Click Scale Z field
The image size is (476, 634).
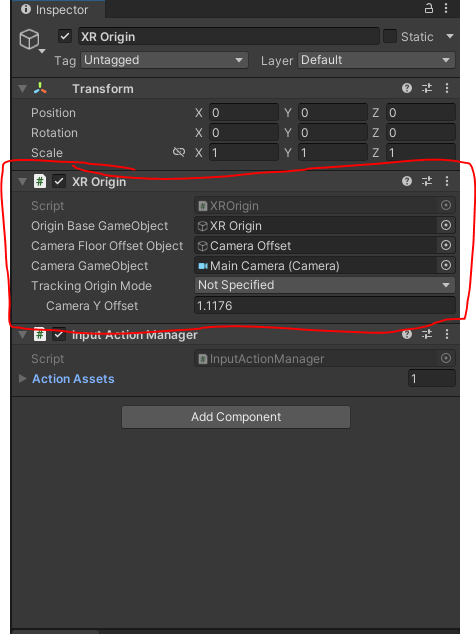[x=421, y=152]
